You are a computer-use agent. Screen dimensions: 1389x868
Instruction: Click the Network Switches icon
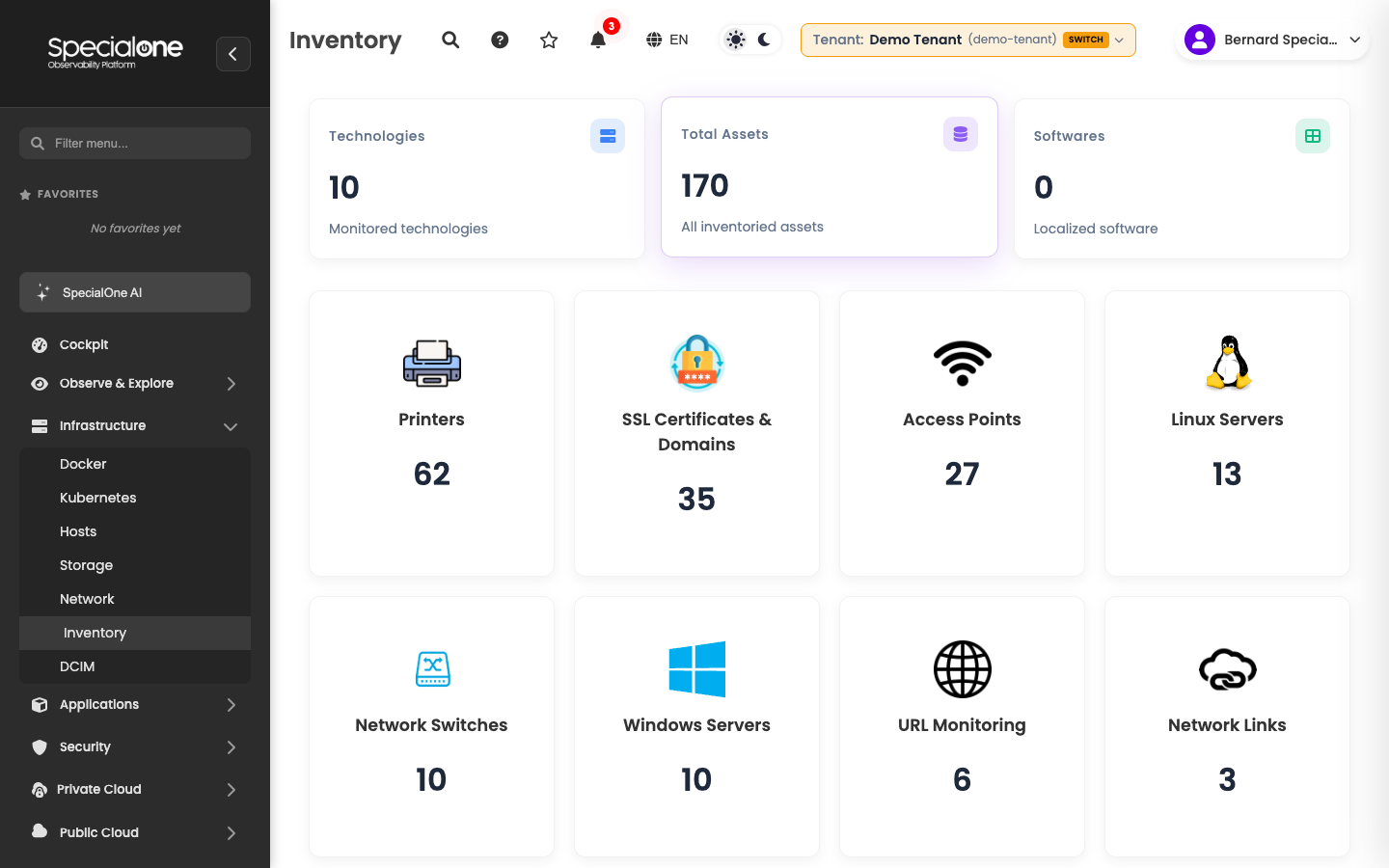433,669
